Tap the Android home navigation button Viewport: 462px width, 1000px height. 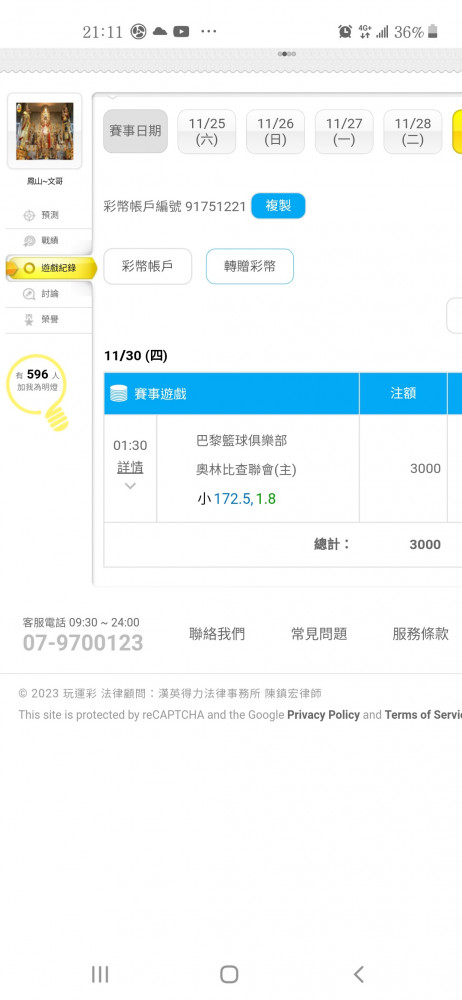pyautogui.click(x=229, y=974)
